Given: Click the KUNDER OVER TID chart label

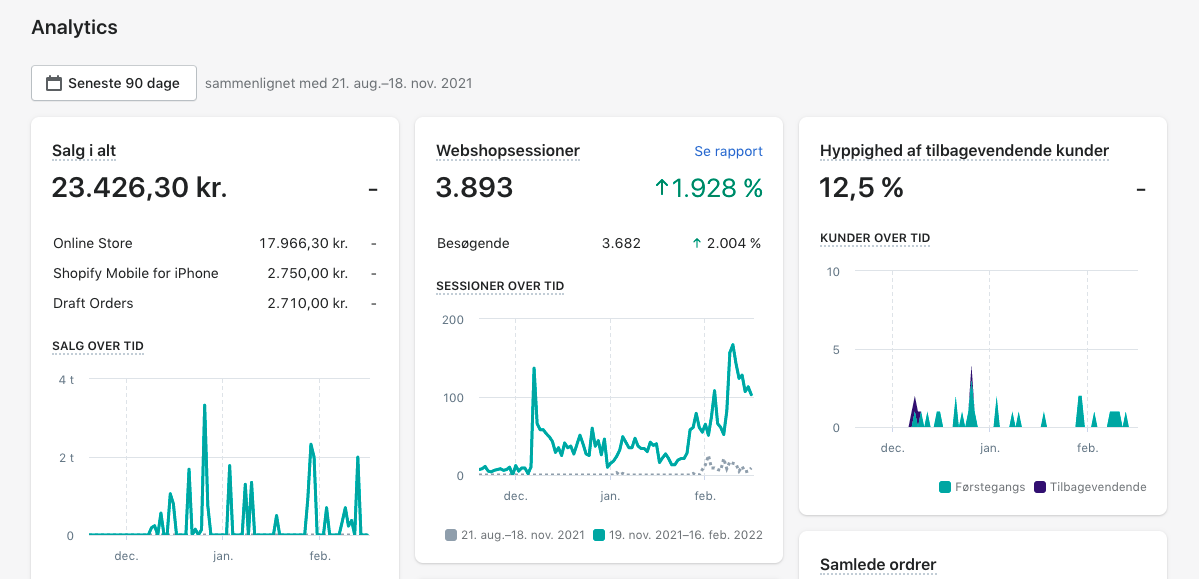Looking at the screenshot, I should (x=875, y=238).
